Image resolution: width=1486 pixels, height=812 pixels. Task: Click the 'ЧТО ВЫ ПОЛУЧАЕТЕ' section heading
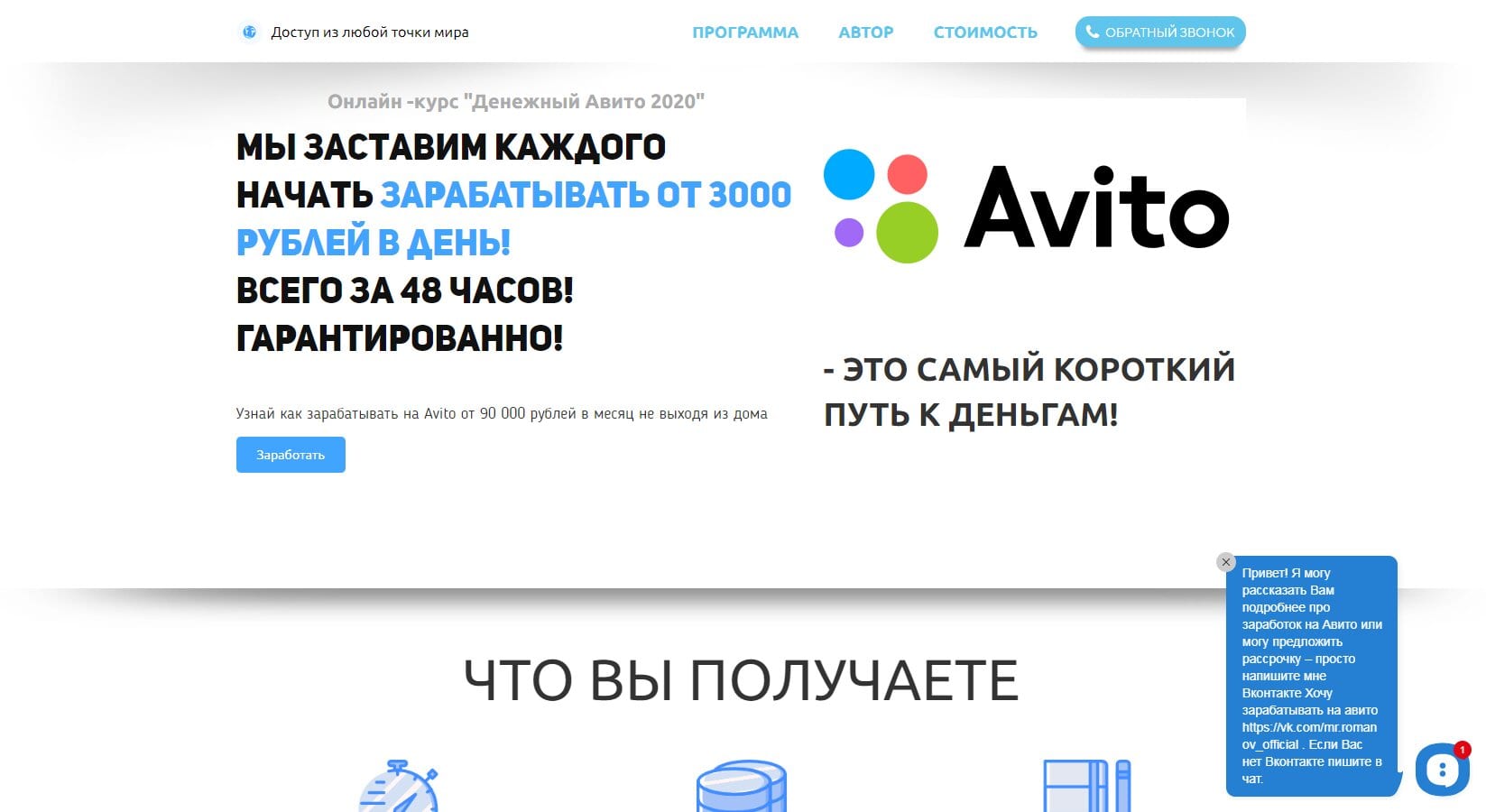[742, 680]
